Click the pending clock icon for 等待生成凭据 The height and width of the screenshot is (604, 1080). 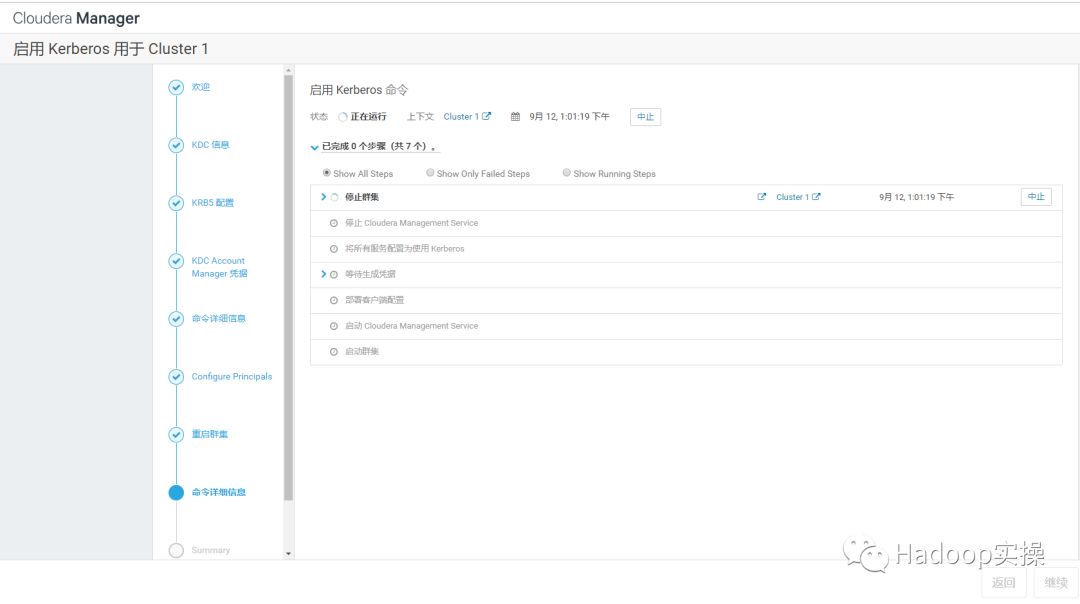[x=334, y=275]
